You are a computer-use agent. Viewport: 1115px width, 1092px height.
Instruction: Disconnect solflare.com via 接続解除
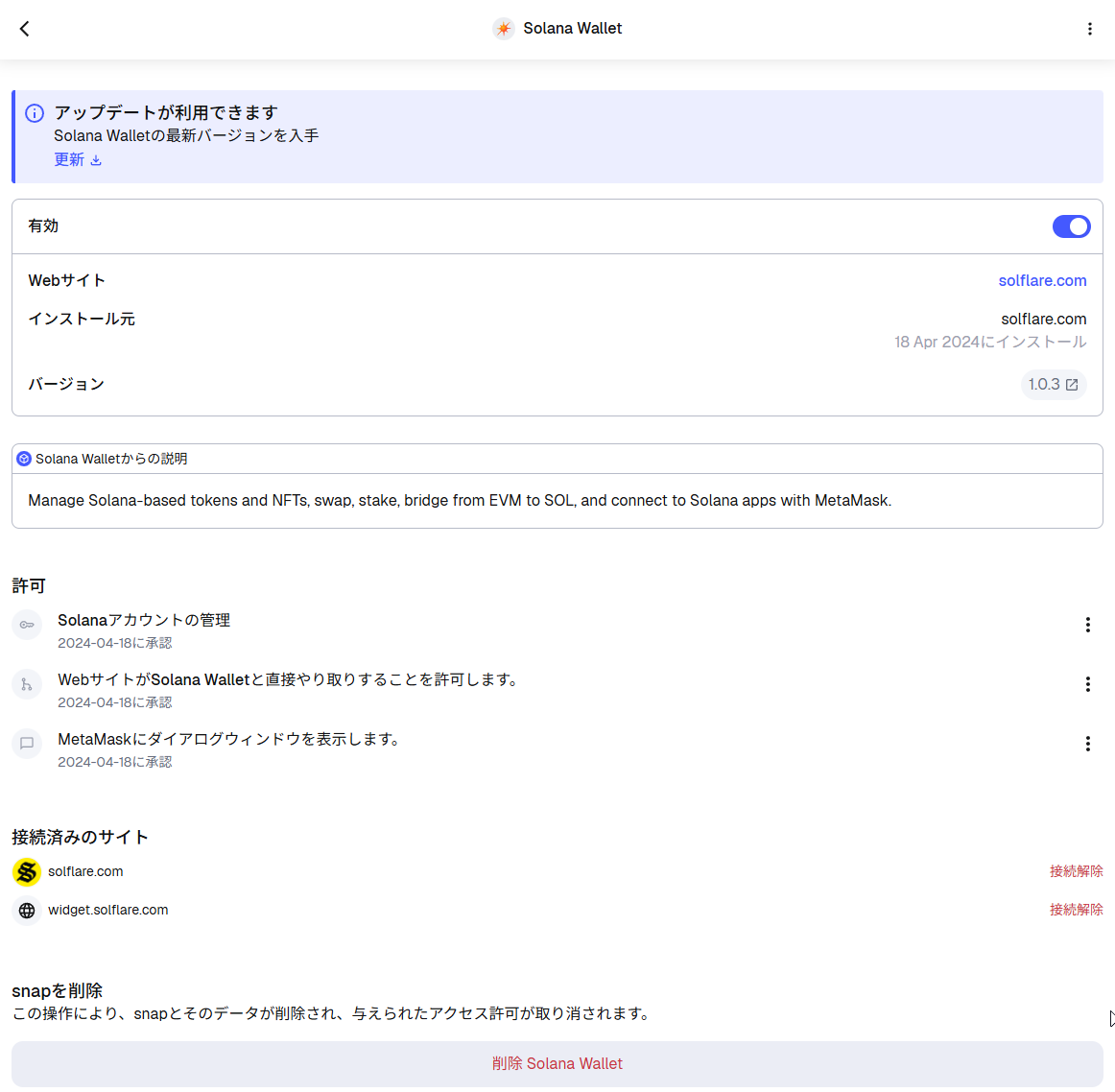[1076, 871]
